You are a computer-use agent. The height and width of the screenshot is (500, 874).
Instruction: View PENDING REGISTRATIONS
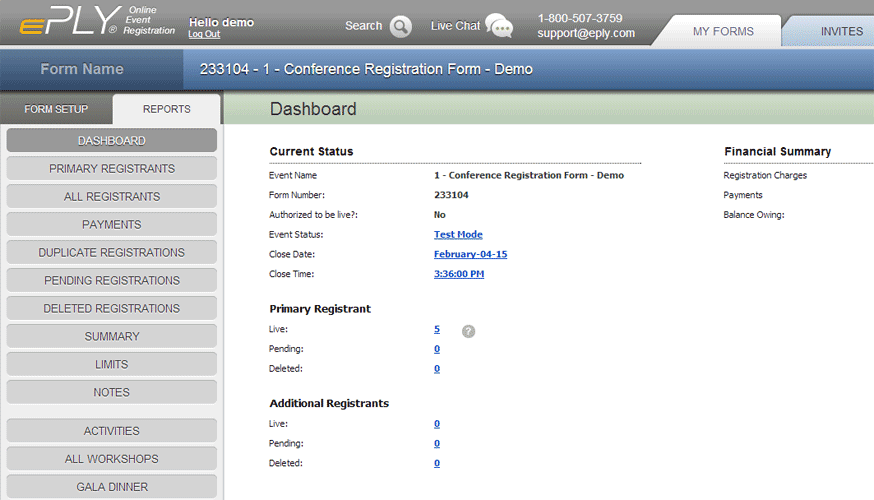[x=111, y=280]
